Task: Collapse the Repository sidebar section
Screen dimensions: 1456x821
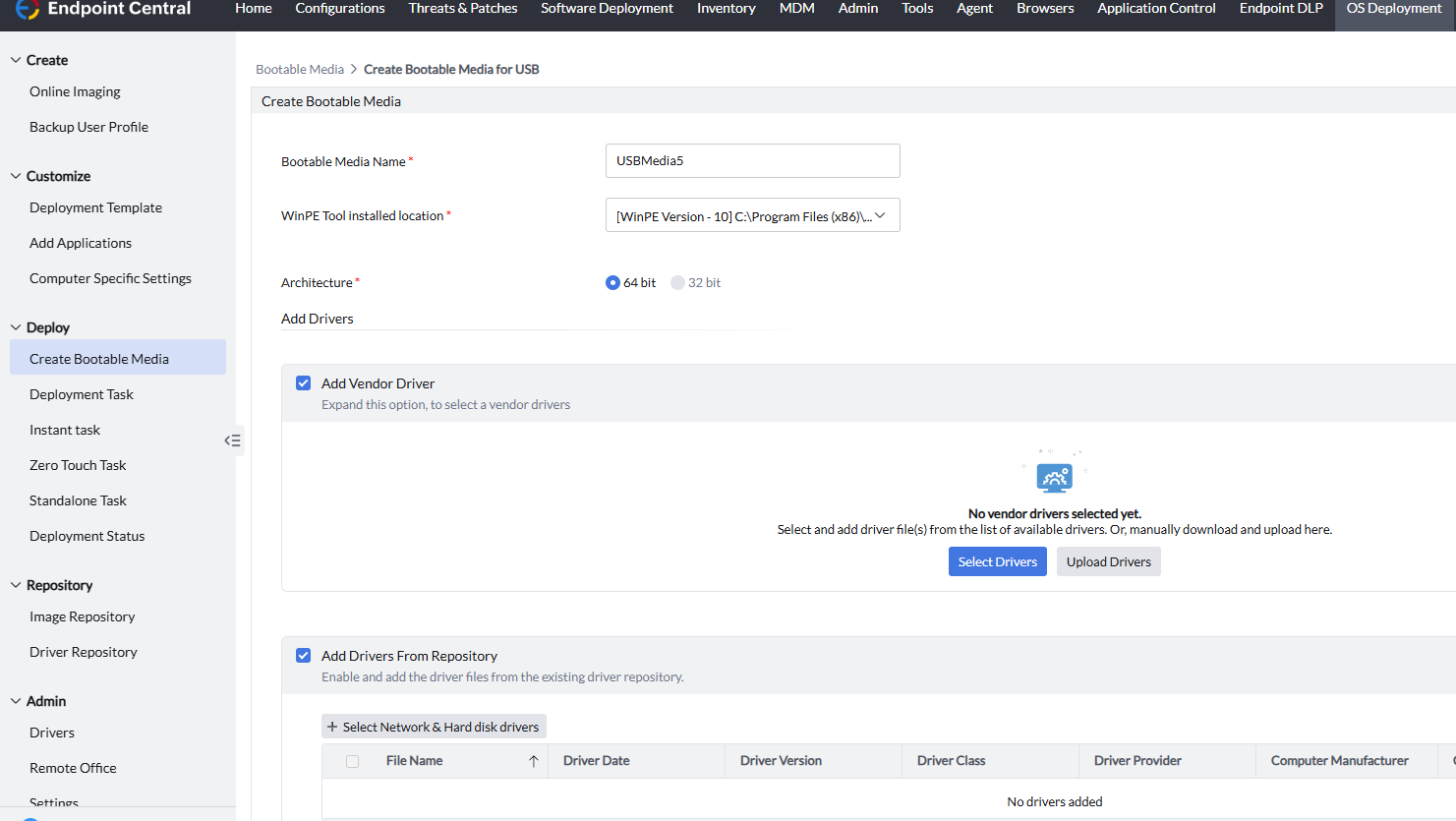Action: point(16,585)
